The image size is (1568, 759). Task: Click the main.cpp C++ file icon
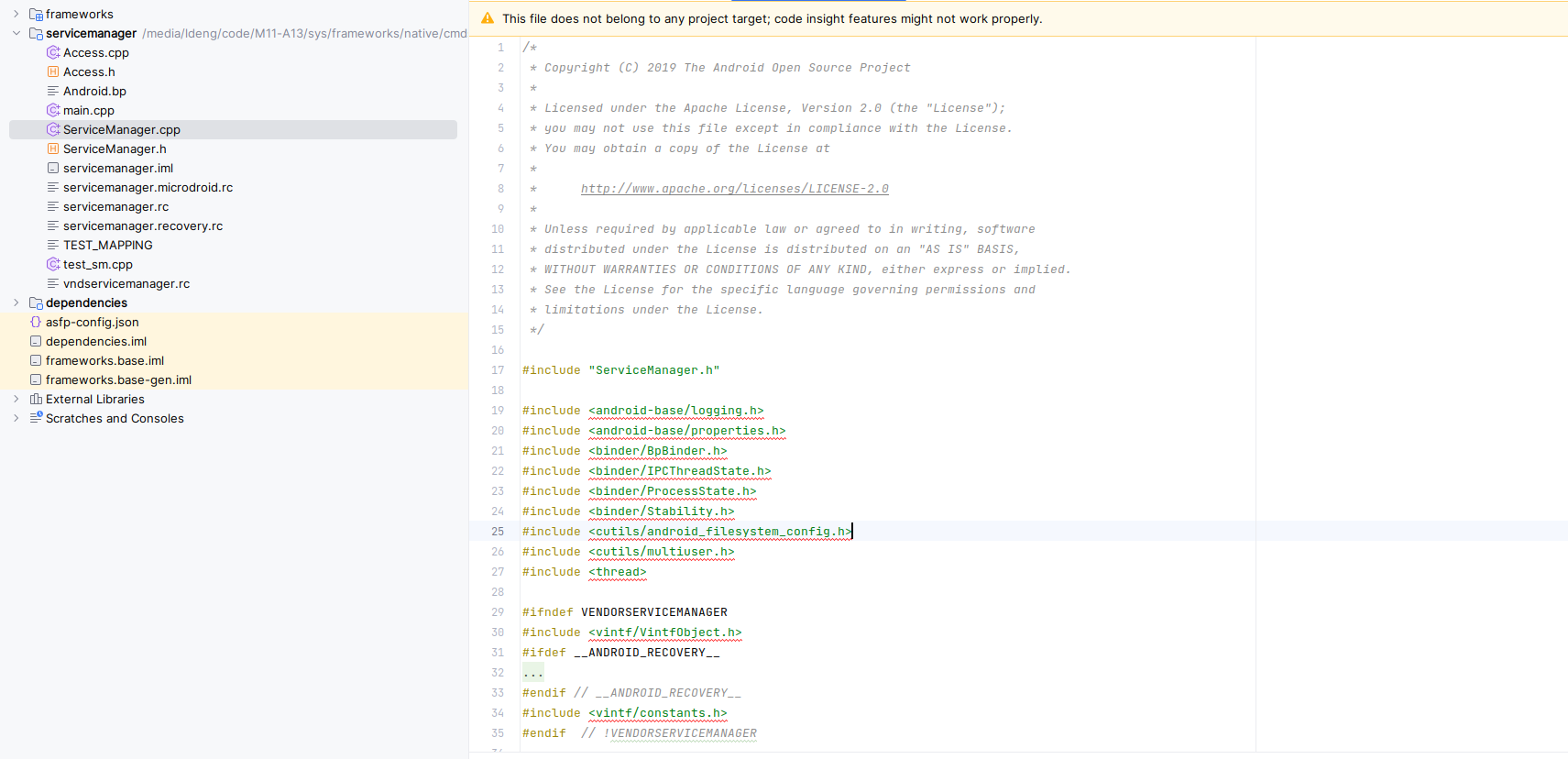(53, 110)
